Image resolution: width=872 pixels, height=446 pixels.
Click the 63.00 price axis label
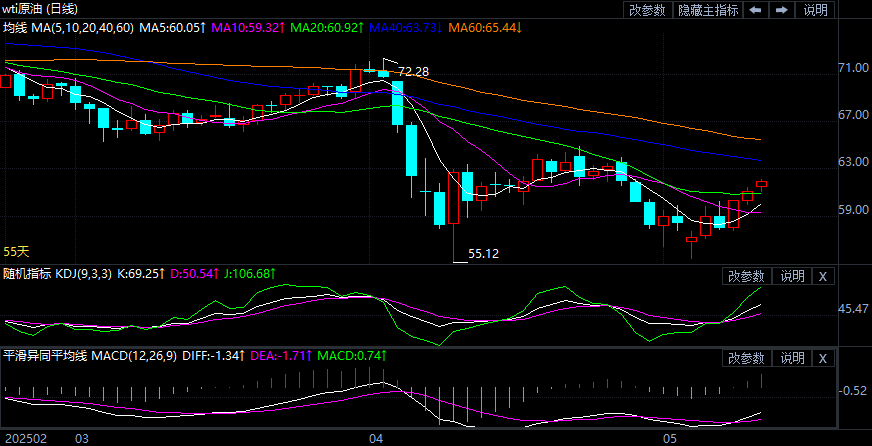pos(854,162)
